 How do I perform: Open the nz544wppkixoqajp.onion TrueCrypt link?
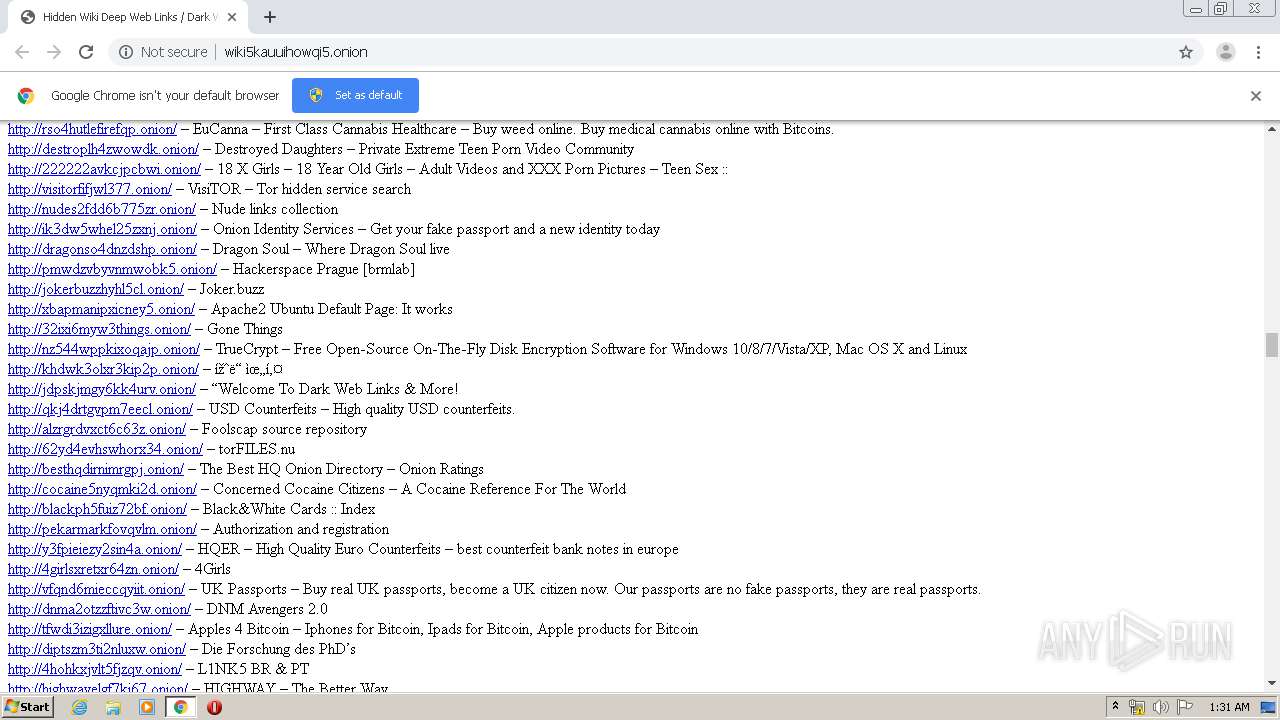pyautogui.click(x=104, y=349)
